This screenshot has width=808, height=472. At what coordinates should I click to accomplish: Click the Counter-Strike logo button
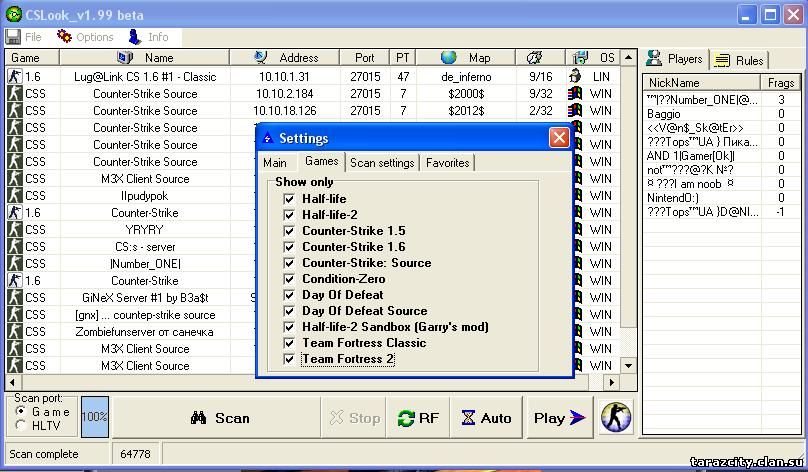(x=616, y=417)
